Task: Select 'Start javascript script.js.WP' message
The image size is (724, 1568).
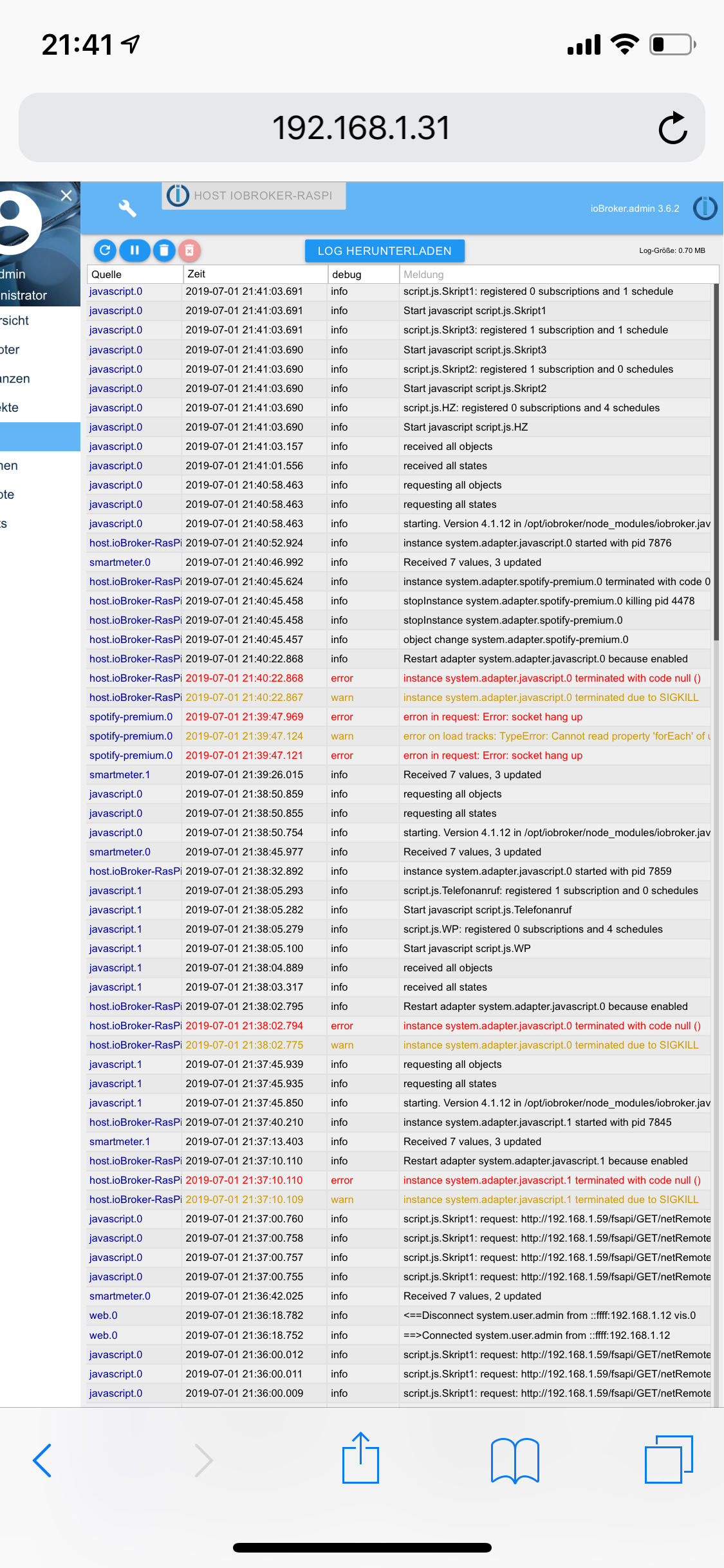Action: 467,949
